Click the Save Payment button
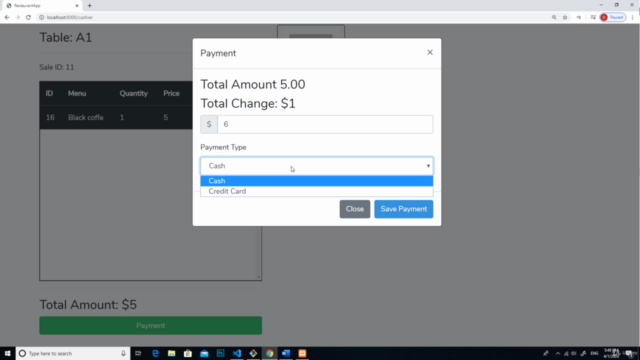 403,209
